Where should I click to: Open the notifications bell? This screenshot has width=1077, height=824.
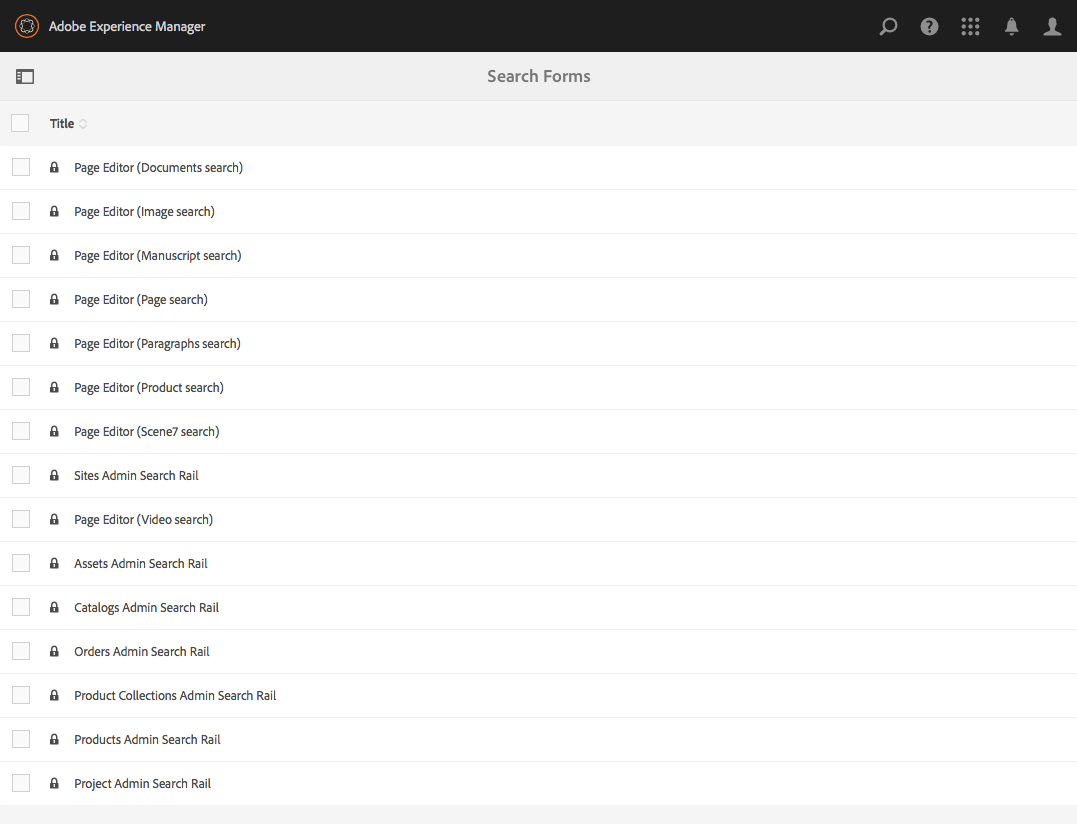[1011, 26]
